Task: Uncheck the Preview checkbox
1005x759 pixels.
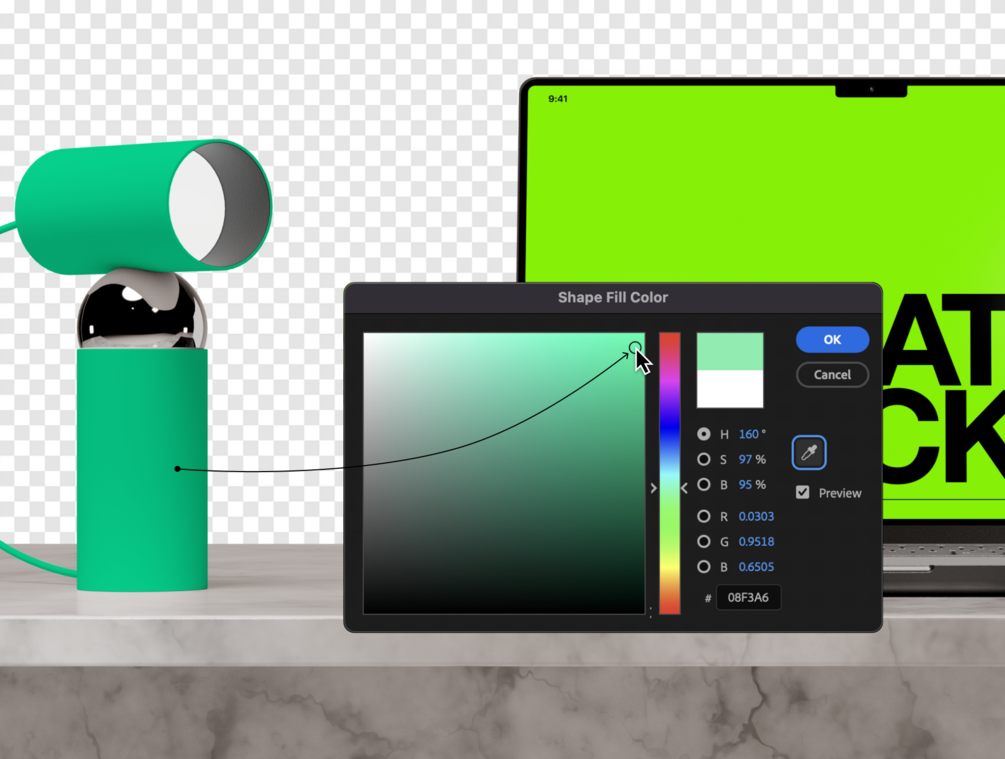Action: (x=802, y=492)
